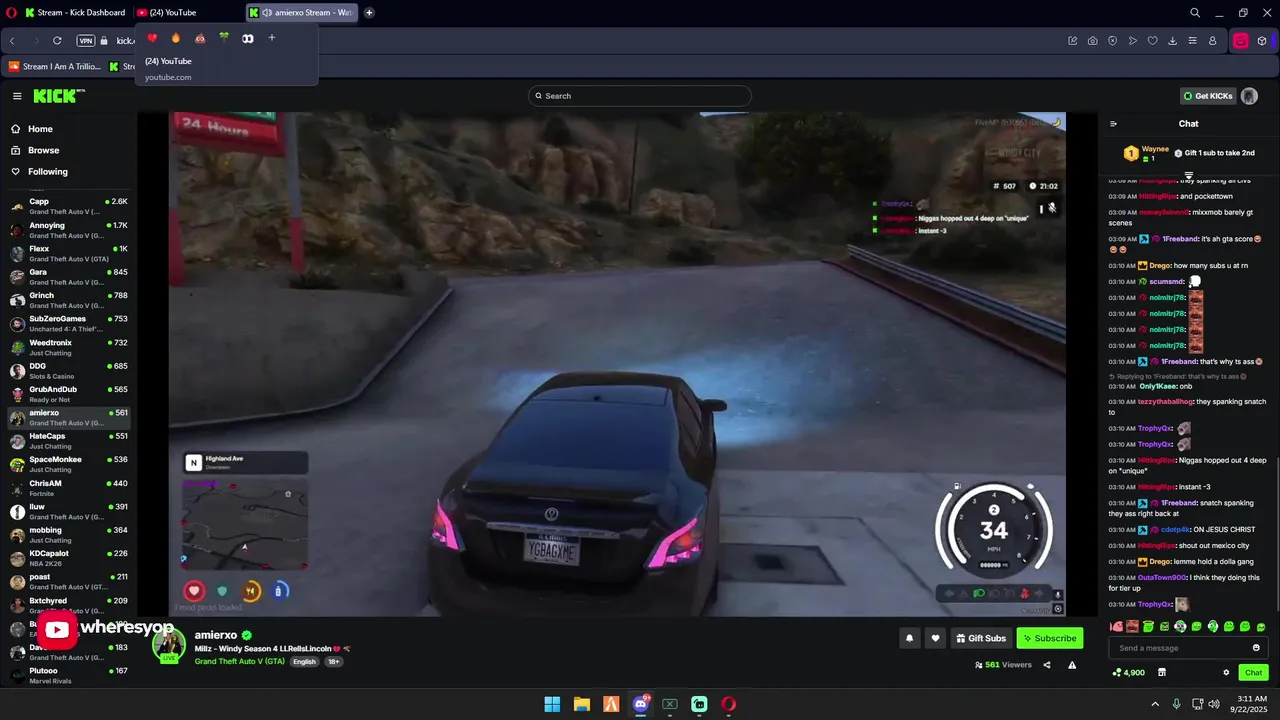
Task: Select the amierxo Stream tab
Action: [303, 13]
